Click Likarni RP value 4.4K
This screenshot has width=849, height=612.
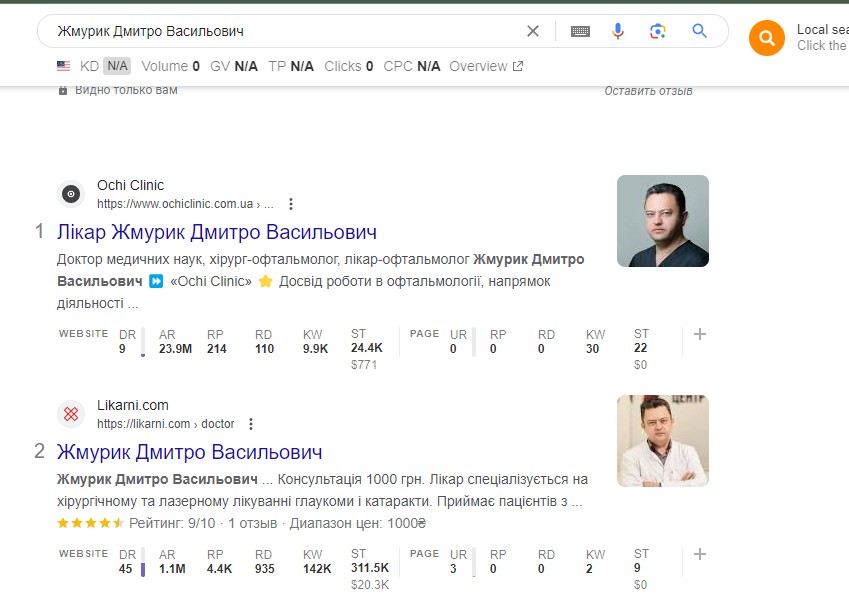pyautogui.click(x=219, y=569)
